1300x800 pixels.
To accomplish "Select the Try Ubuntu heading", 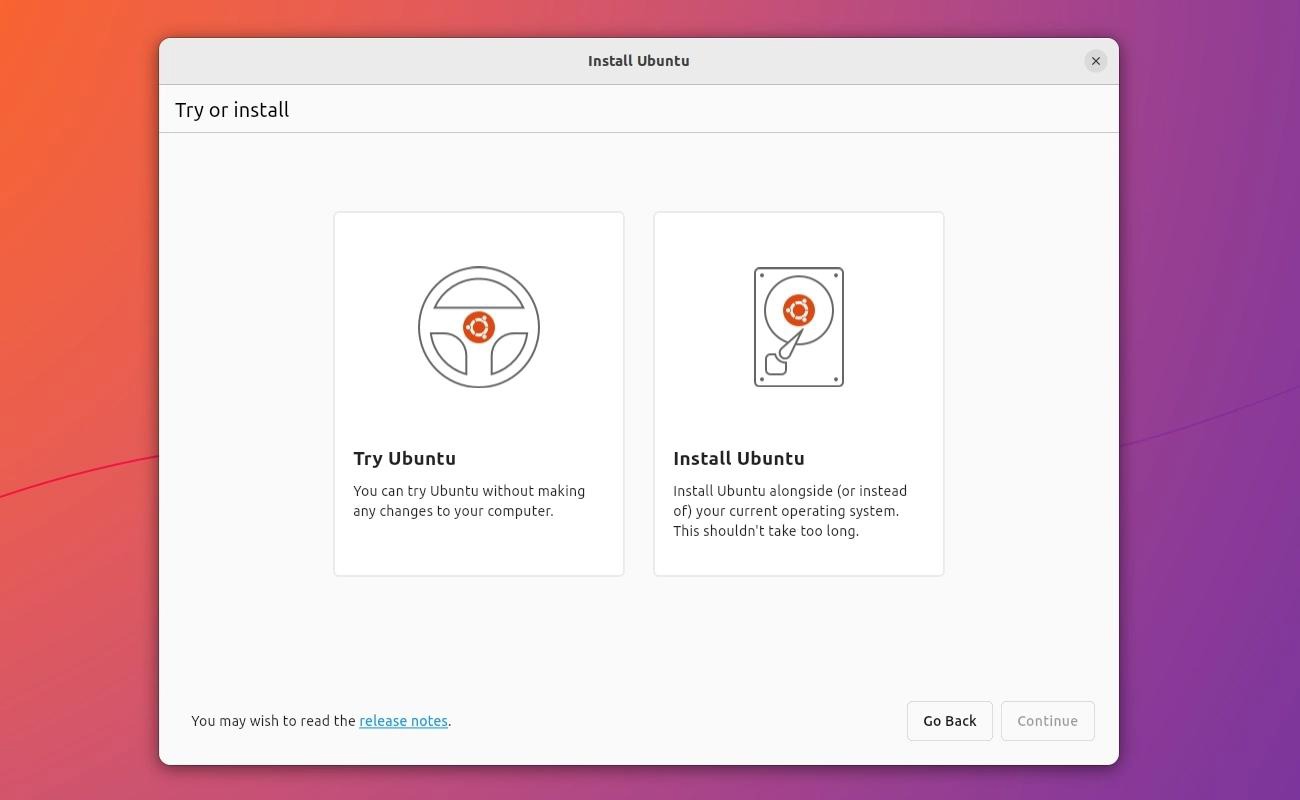I will pyautogui.click(x=404, y=458).
